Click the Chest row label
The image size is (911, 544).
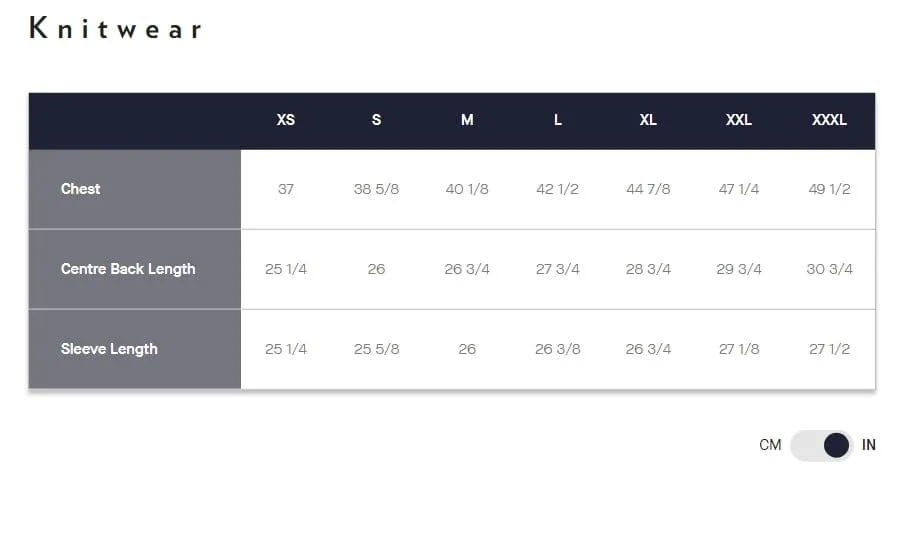point(80,189)
